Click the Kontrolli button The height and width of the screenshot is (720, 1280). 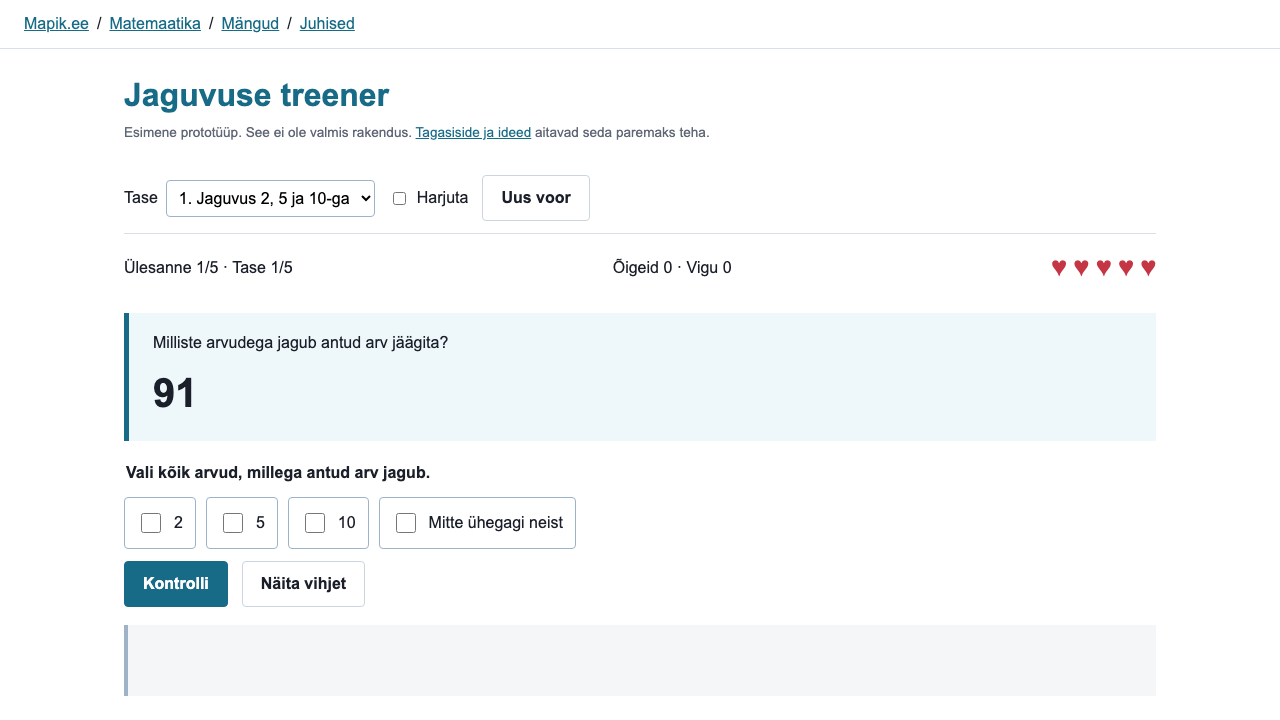pos(176,584)
